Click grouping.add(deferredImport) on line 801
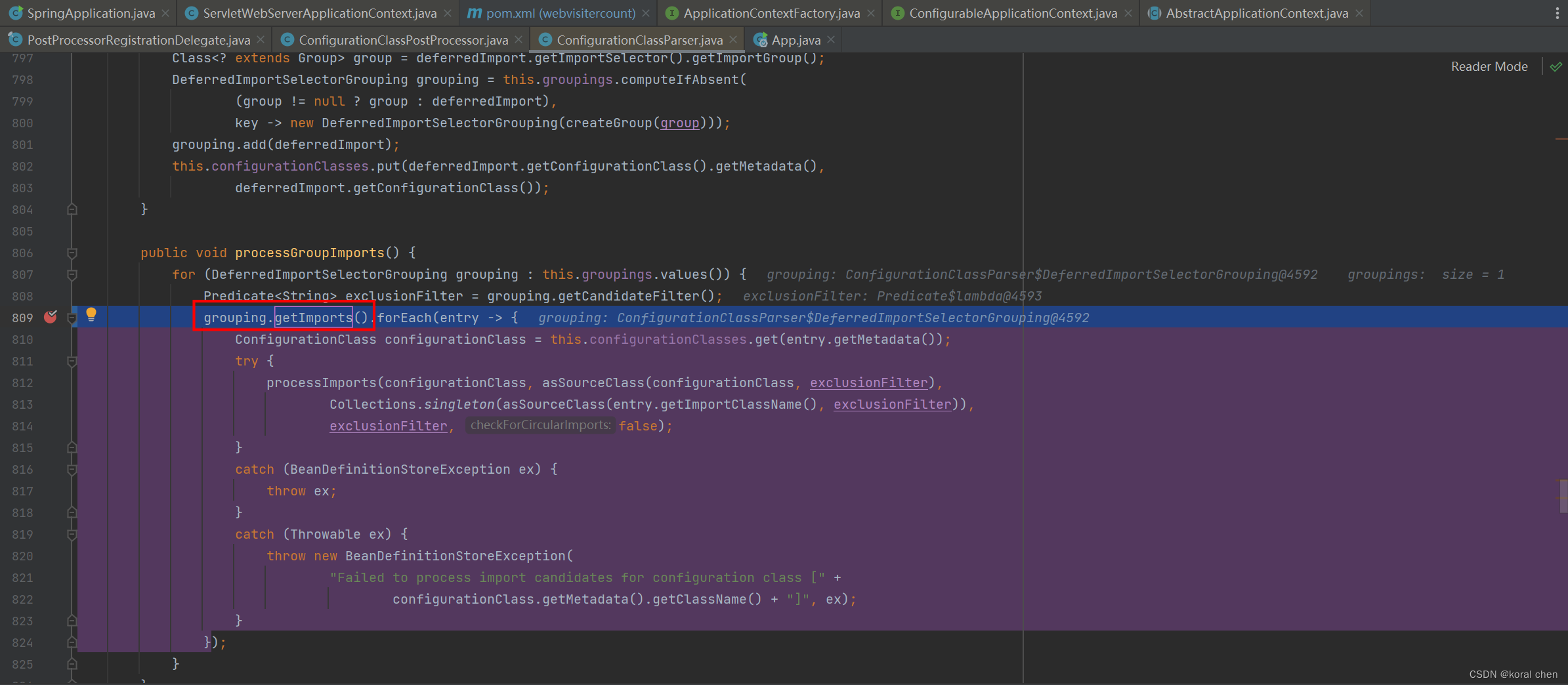The image size is (1568, 685). pos(282,145)
